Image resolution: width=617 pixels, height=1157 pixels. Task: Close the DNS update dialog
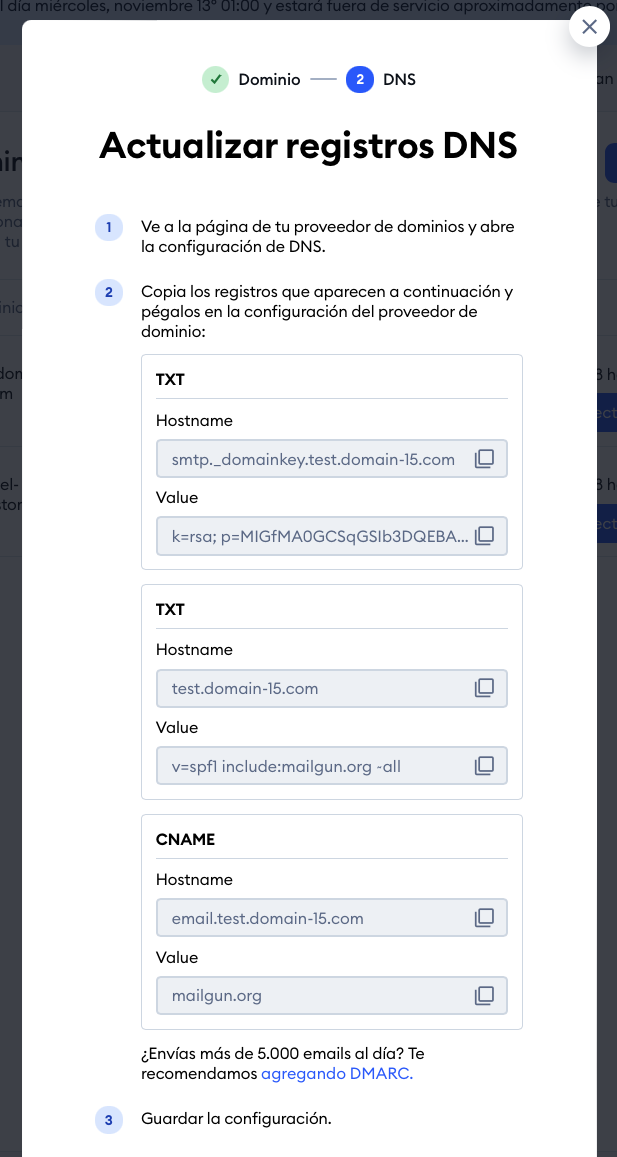tap(589, 27)
